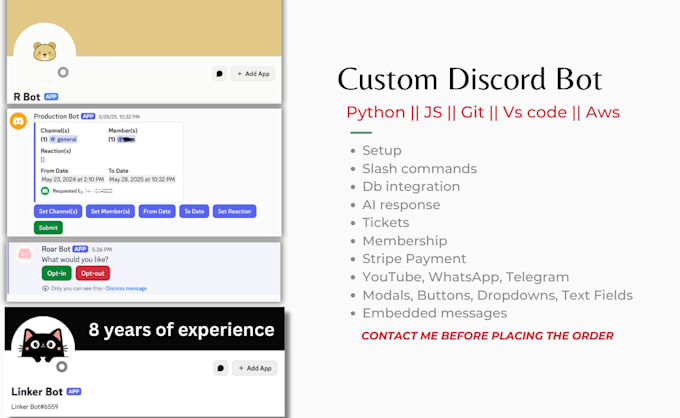Click APP badge next to Production Bot

88,116
